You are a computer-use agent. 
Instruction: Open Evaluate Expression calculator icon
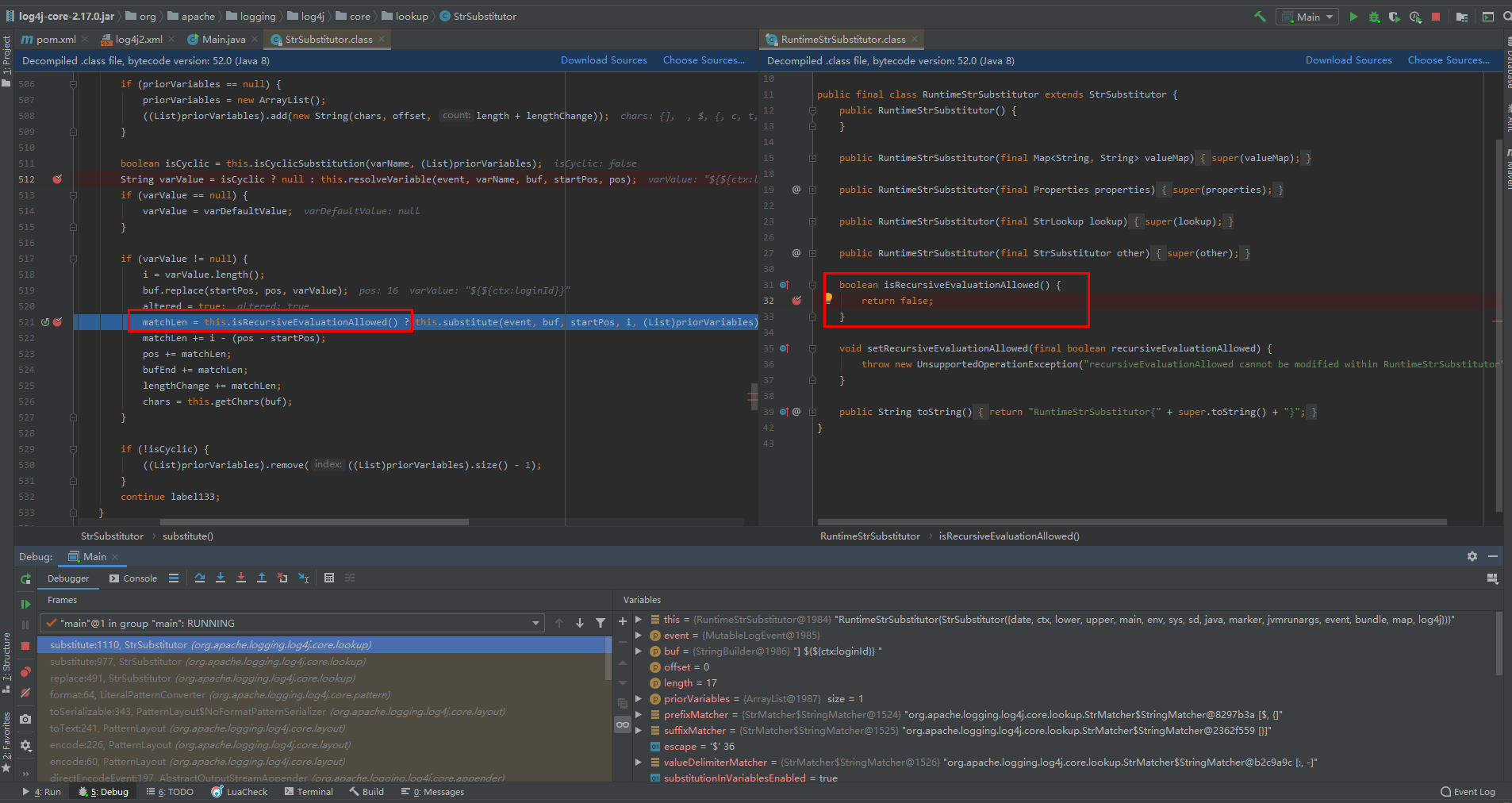[x=329, y=578]
